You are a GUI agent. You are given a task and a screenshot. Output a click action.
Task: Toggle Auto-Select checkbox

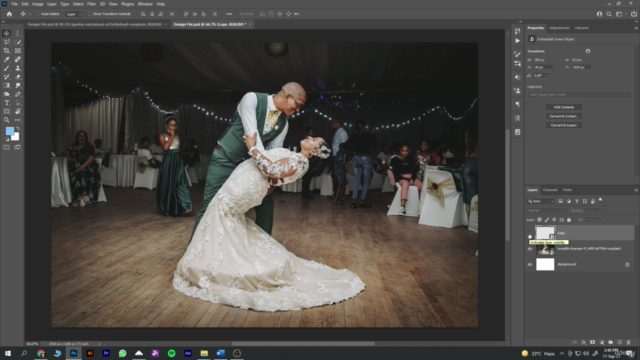coord(38,14)
